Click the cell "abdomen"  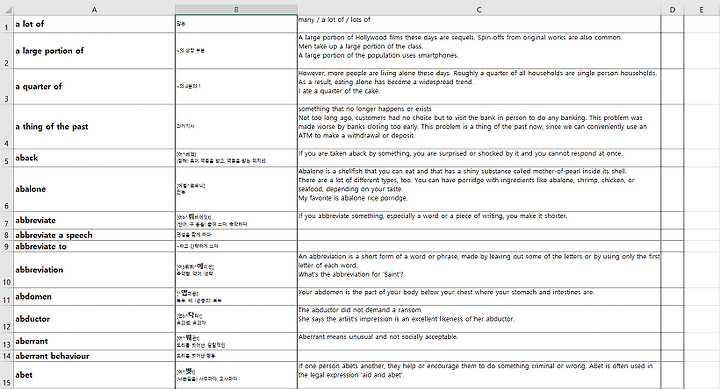pos(94,297)
